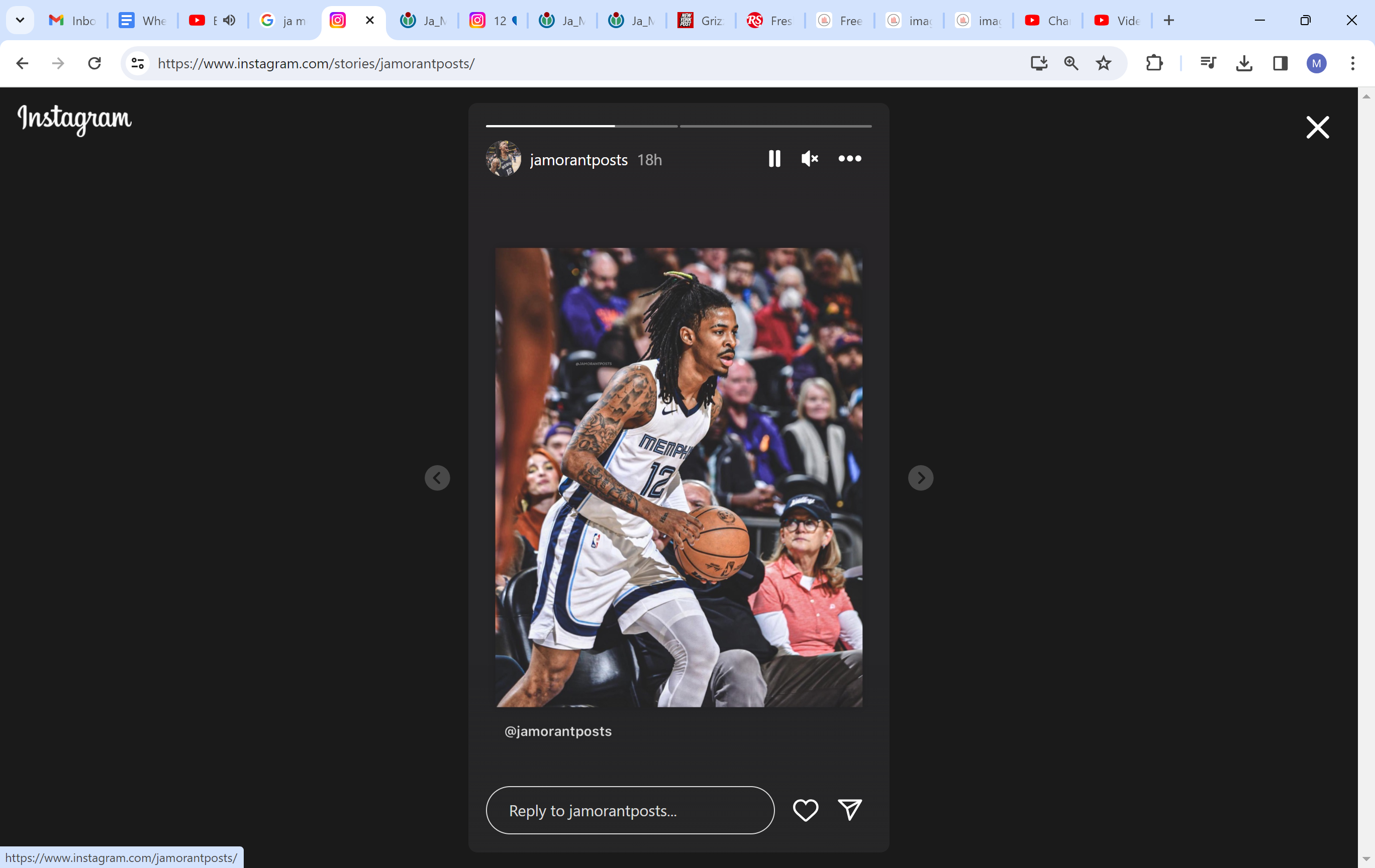Switch to the YouTube "Vide" tab

pyautogui.click(x=1117, y=21)
